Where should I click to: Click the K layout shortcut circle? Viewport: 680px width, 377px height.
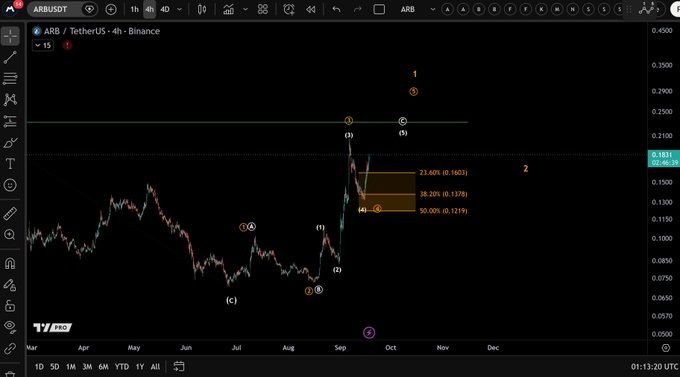coord(541,9)
